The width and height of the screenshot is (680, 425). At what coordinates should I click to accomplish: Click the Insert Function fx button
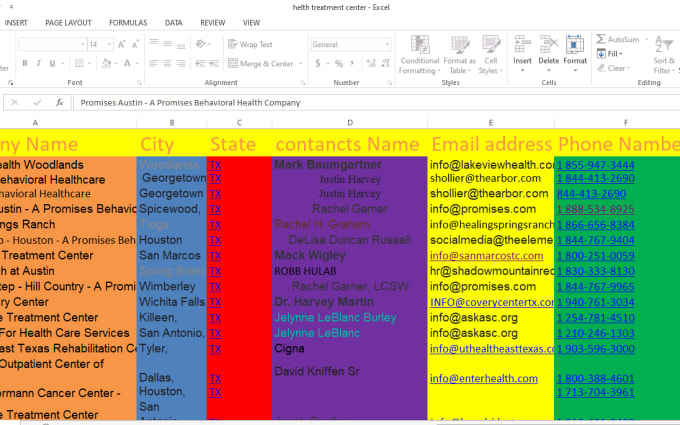(x=59, y=103)
